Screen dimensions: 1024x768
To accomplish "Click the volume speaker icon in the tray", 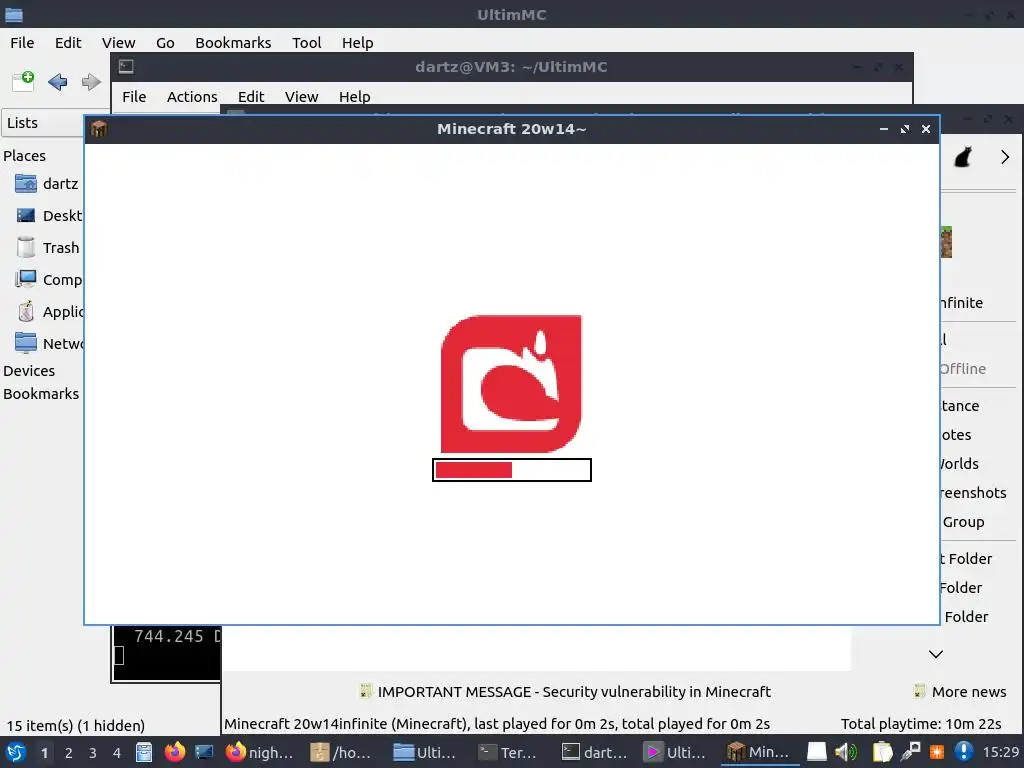I will (x=846, y=752).
